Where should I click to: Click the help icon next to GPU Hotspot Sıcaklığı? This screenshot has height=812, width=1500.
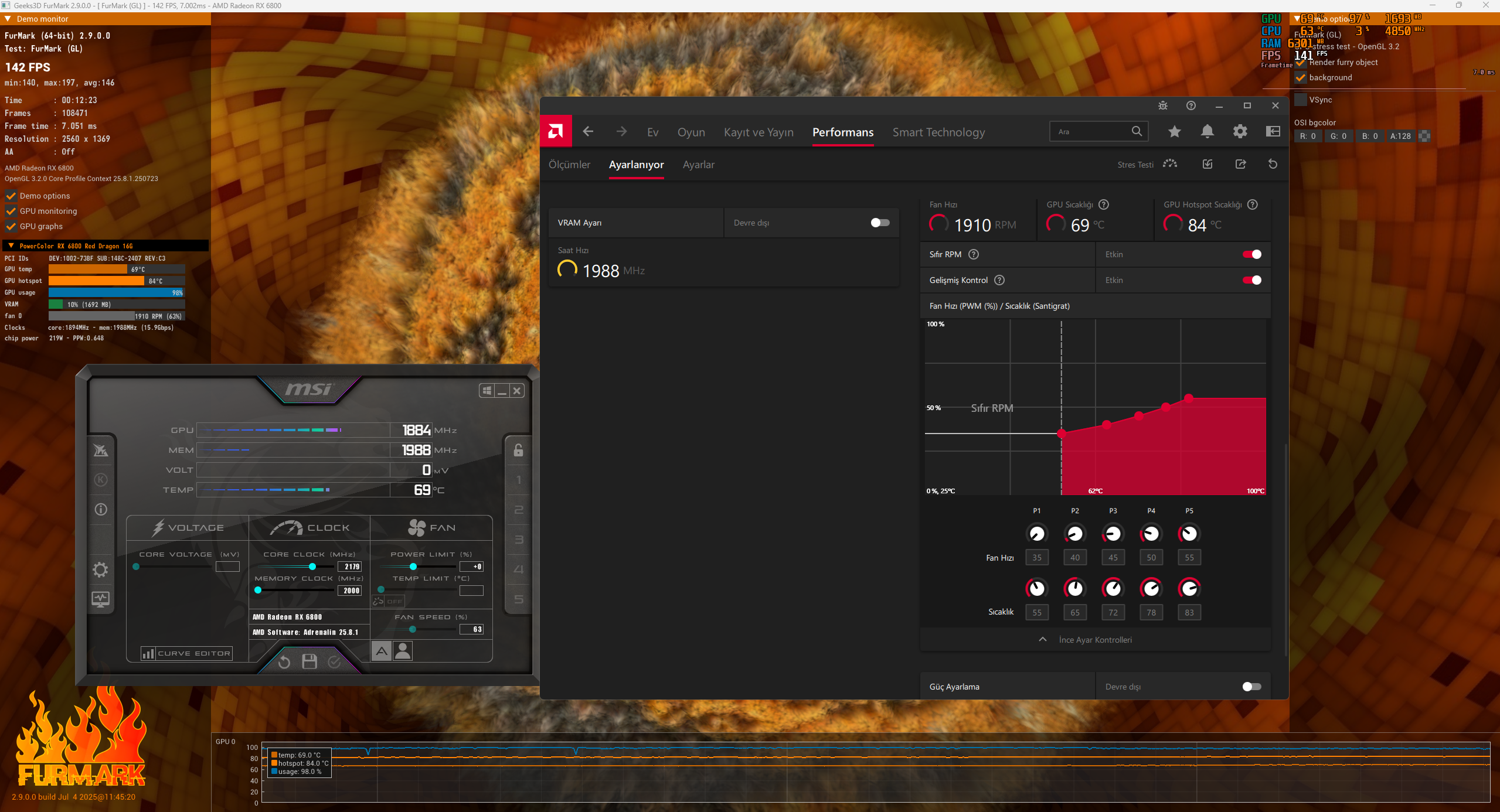1253,204
